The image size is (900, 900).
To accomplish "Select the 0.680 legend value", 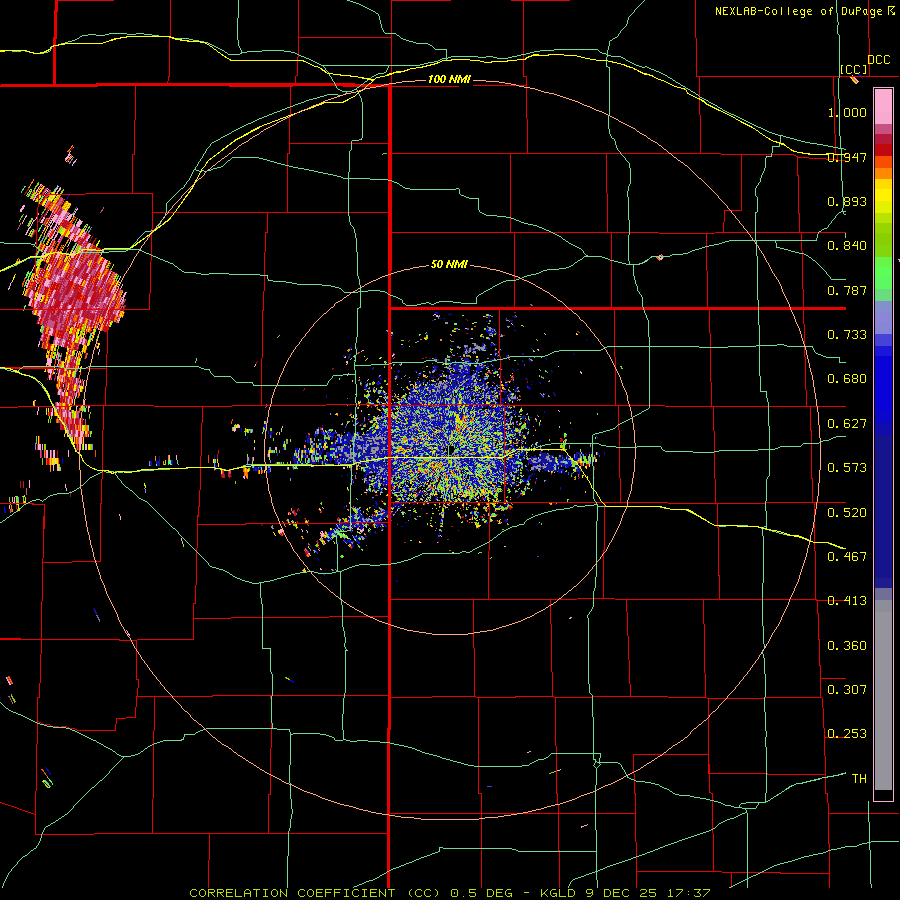I will [x=847, y=379].
